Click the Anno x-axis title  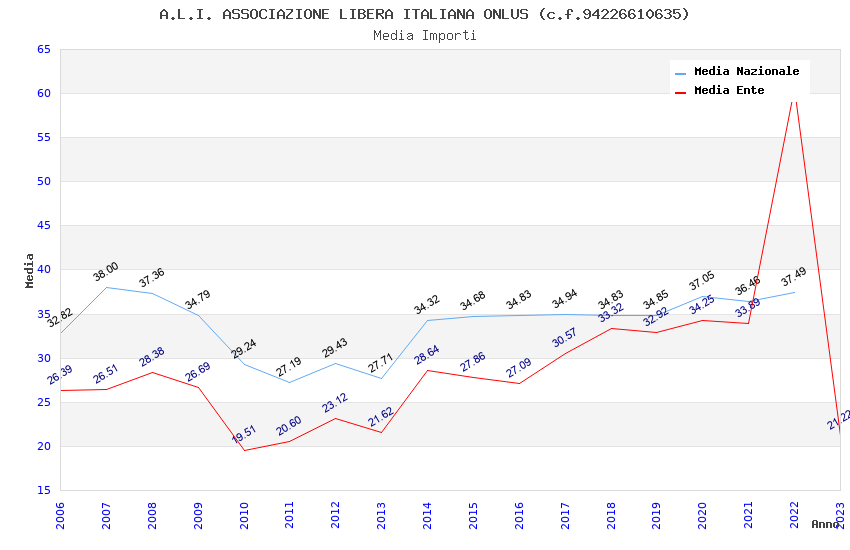point(825,524)
